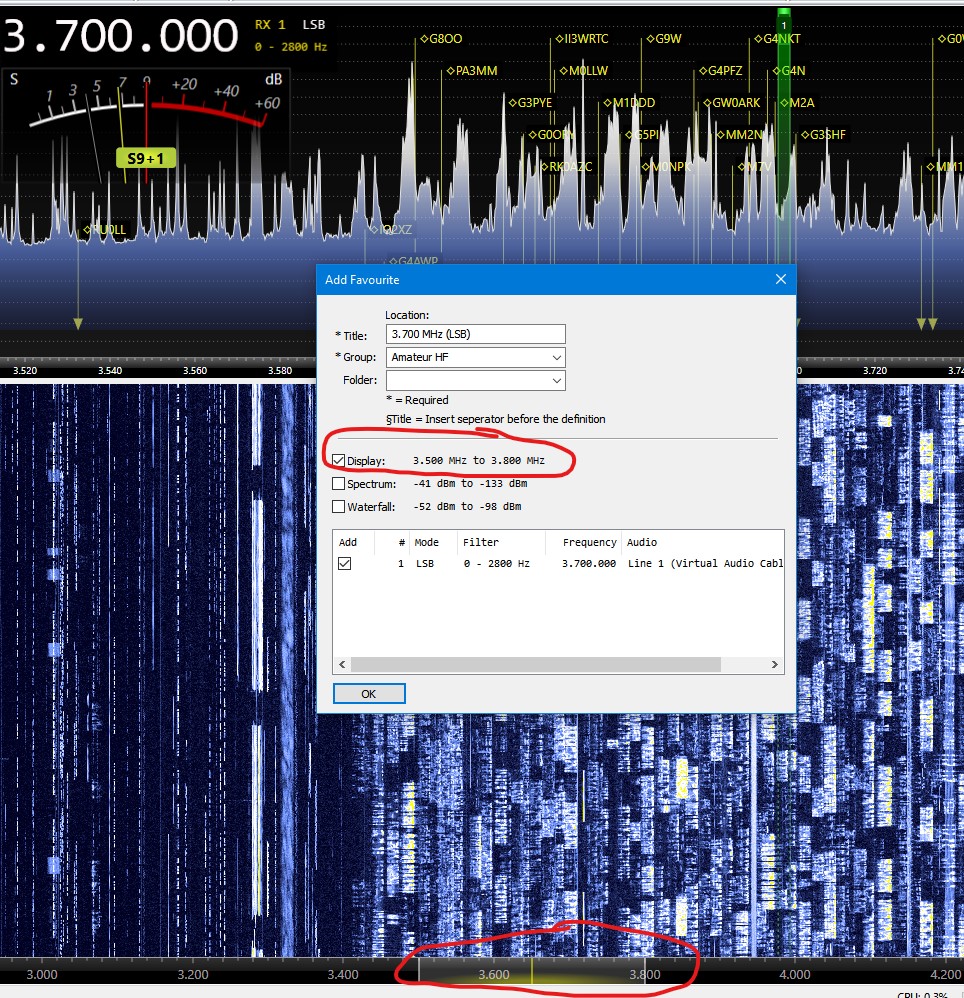Viewport: 964px width, 998px height.
Task: Uncheck the Display range checkbox
Action: [x=339, y=461]
